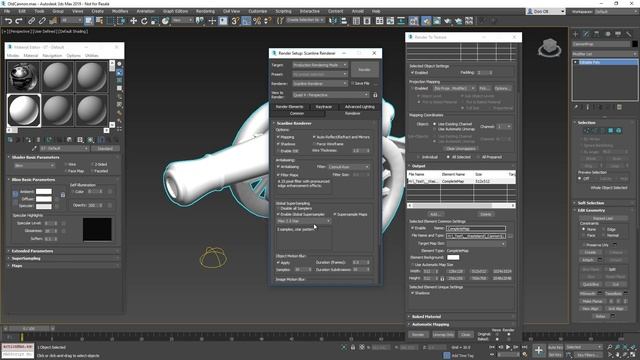The height and width of the screenshot is (360, 640).
Task: Open the Renderer dropdown in Render Setup
Action: pos(320,83)
